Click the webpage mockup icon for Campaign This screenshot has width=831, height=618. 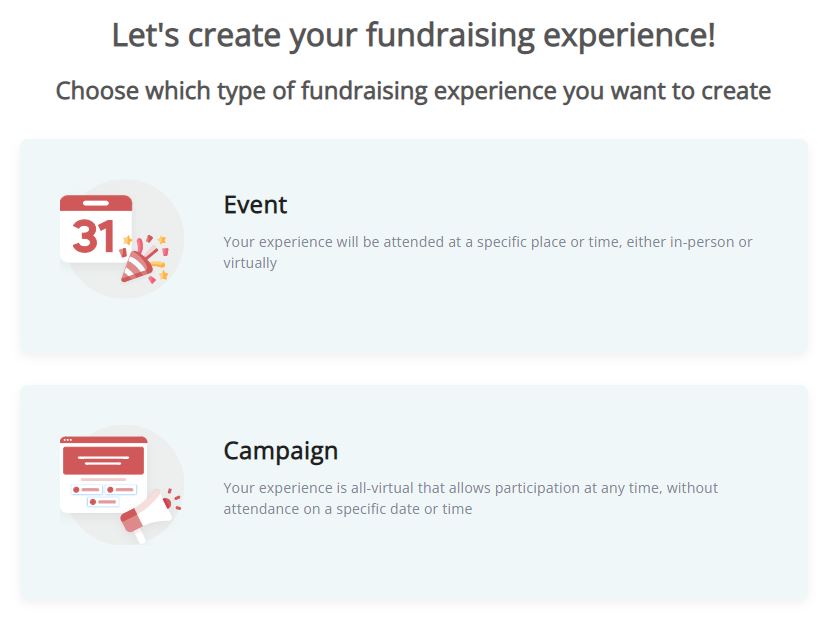point(103,474)
